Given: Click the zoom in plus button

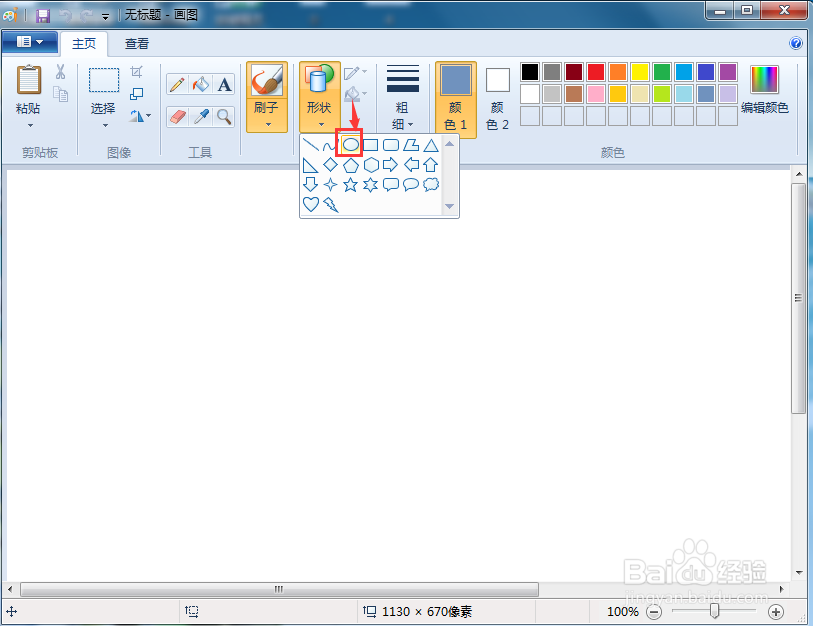Looking at the screenshot, I should pos(776,612).
